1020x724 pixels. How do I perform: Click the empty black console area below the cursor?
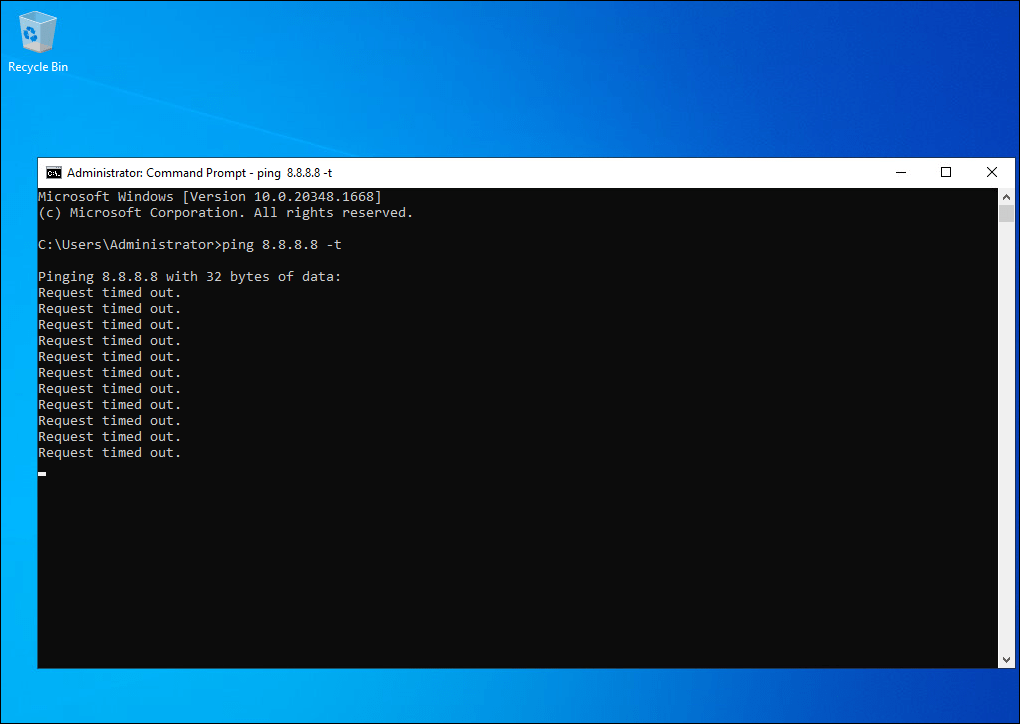[x=500, y=570]
